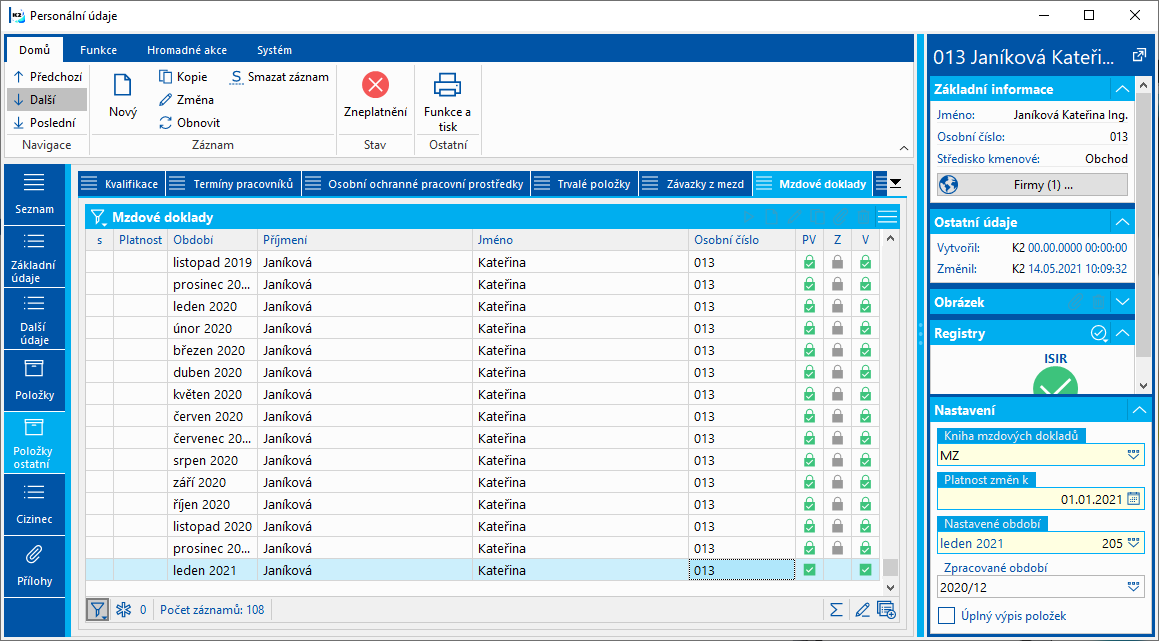Viewport: 1159px width, 641px height.
Task: Click the Firmy (1) ... button
Action: click(1032, 184)
